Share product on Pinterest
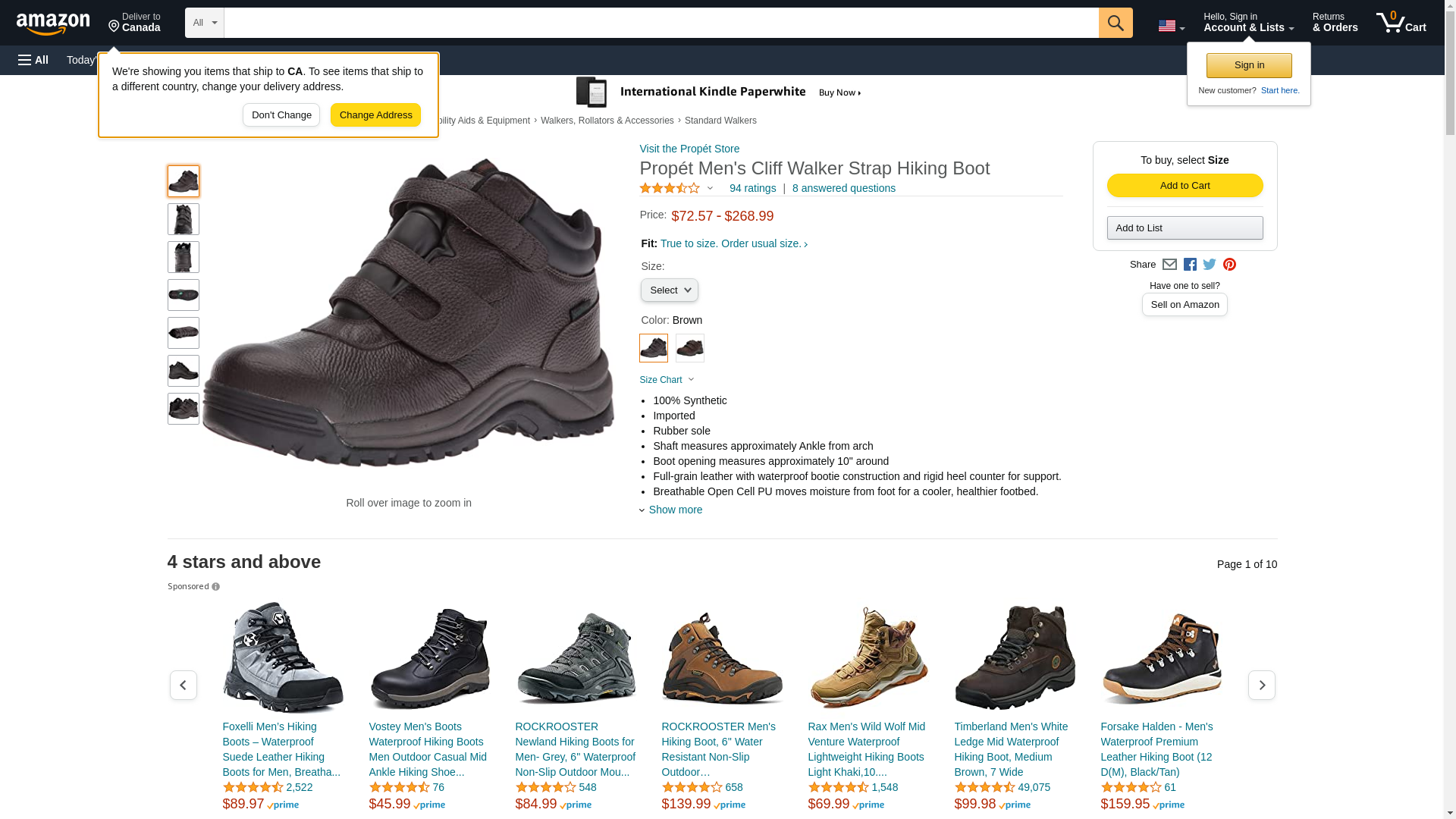The image size is (1456, 819). click(1229, 265)
